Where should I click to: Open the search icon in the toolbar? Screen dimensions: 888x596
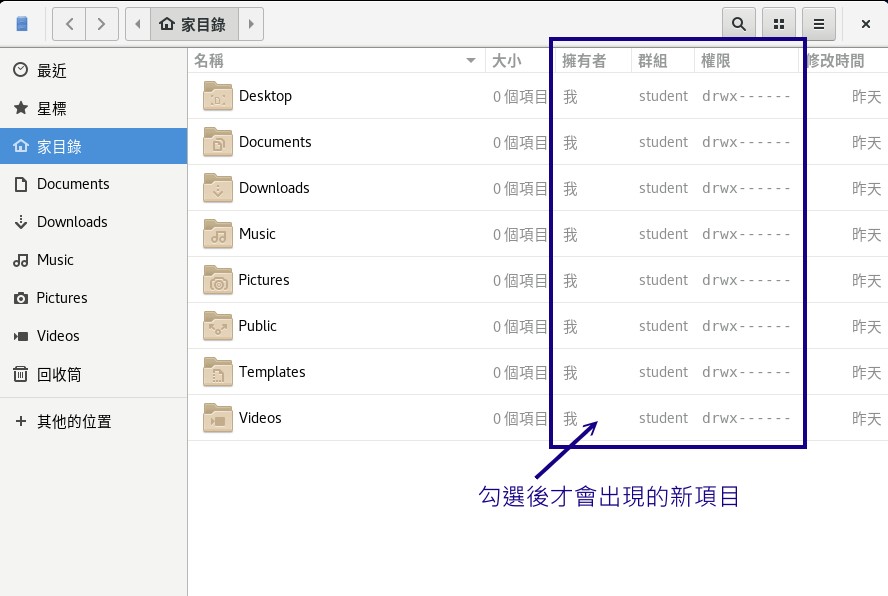[x=740, y=23]
